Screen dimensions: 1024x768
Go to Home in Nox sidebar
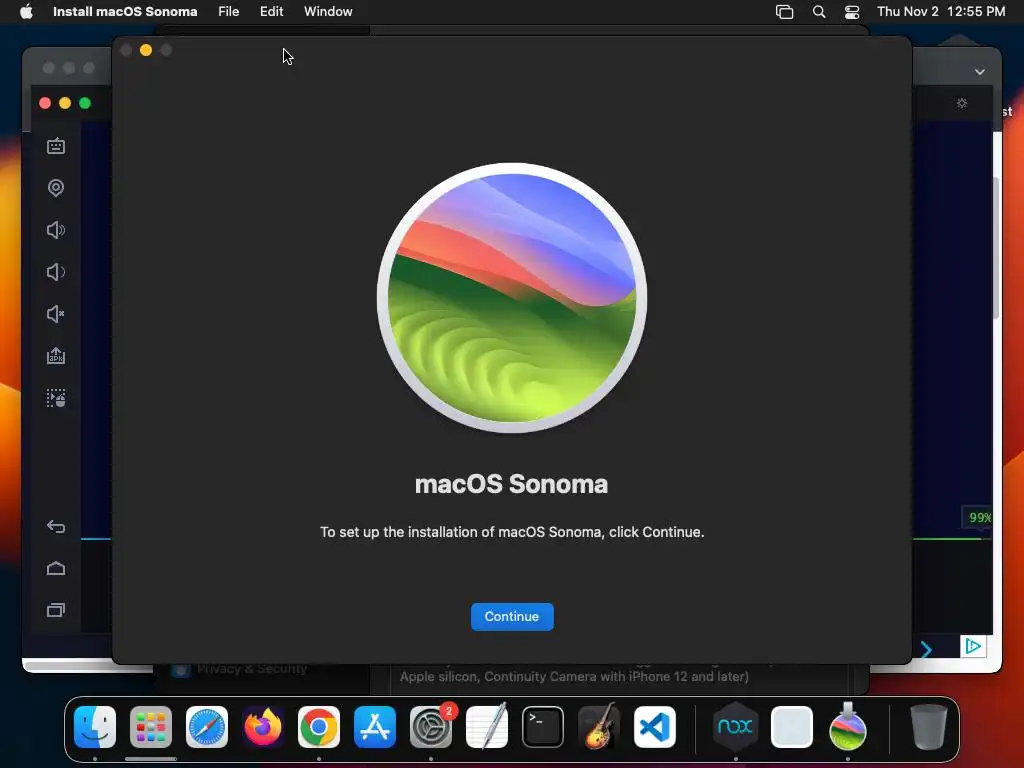coord(56,568)
